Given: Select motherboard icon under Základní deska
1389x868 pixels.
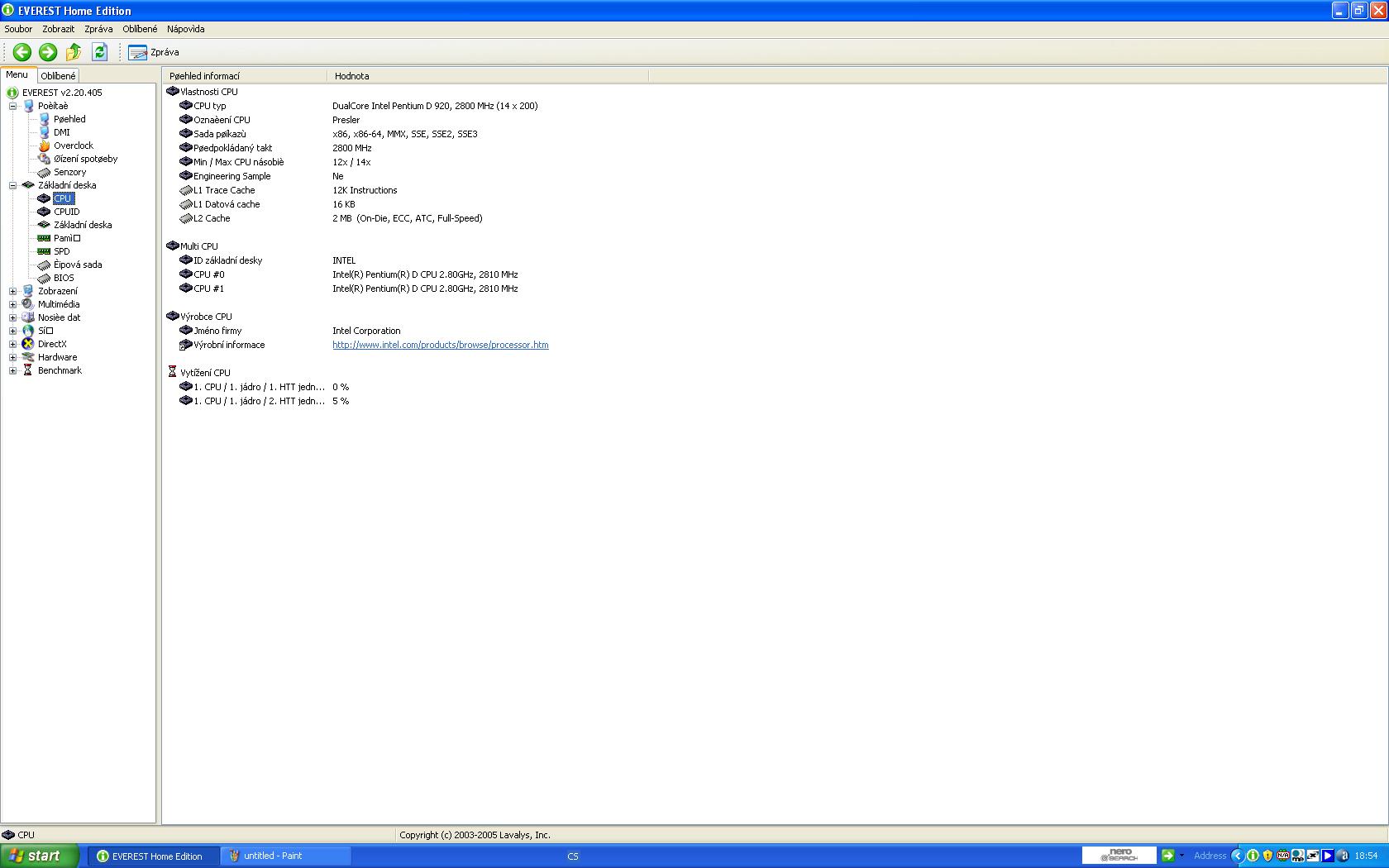Looking at the screenshot, I should (45, 225).
